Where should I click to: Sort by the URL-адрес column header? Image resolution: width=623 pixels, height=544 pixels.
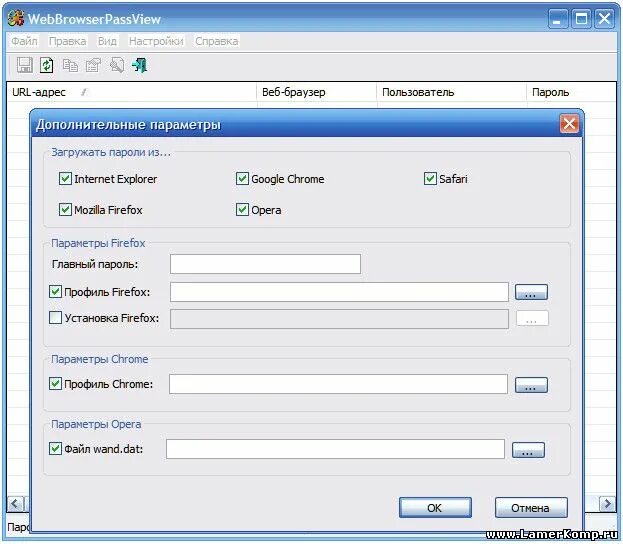132,92
